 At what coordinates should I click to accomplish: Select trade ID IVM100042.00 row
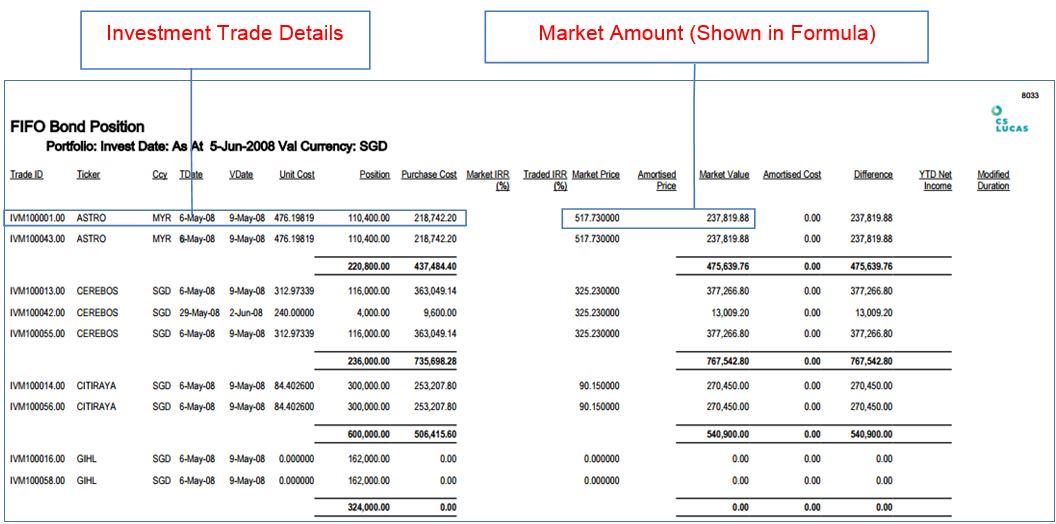tap(37, 313)
